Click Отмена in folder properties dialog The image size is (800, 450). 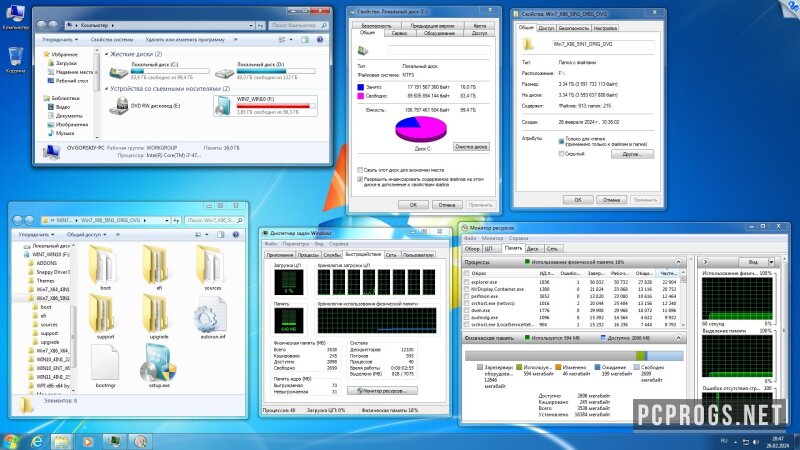pos(611,200)
